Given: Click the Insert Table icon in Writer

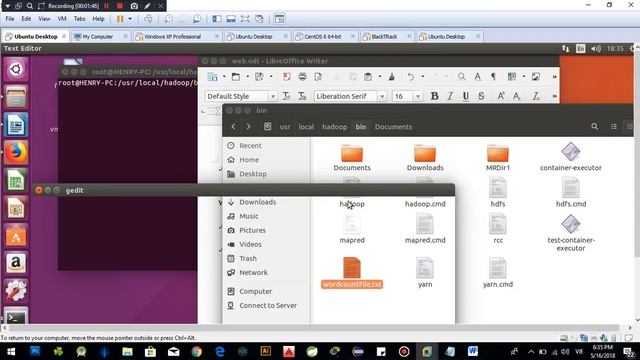Looking at the screenshot, I should coord(512,76).
